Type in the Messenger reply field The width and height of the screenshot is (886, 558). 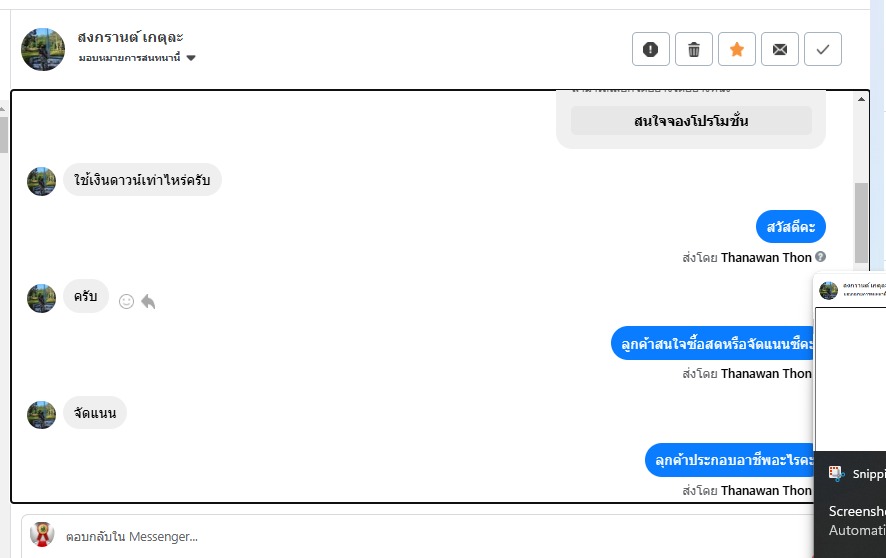(400, 536)
